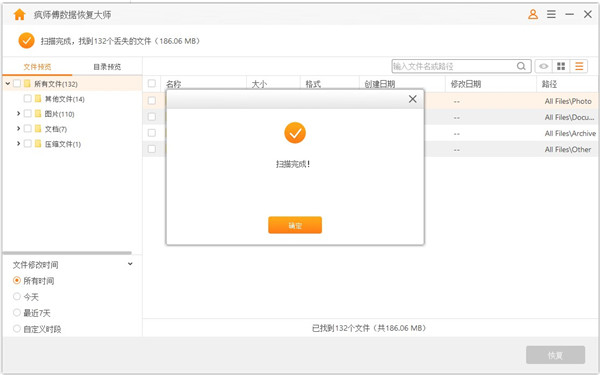Sort by 名称 column header

[174, 84]
